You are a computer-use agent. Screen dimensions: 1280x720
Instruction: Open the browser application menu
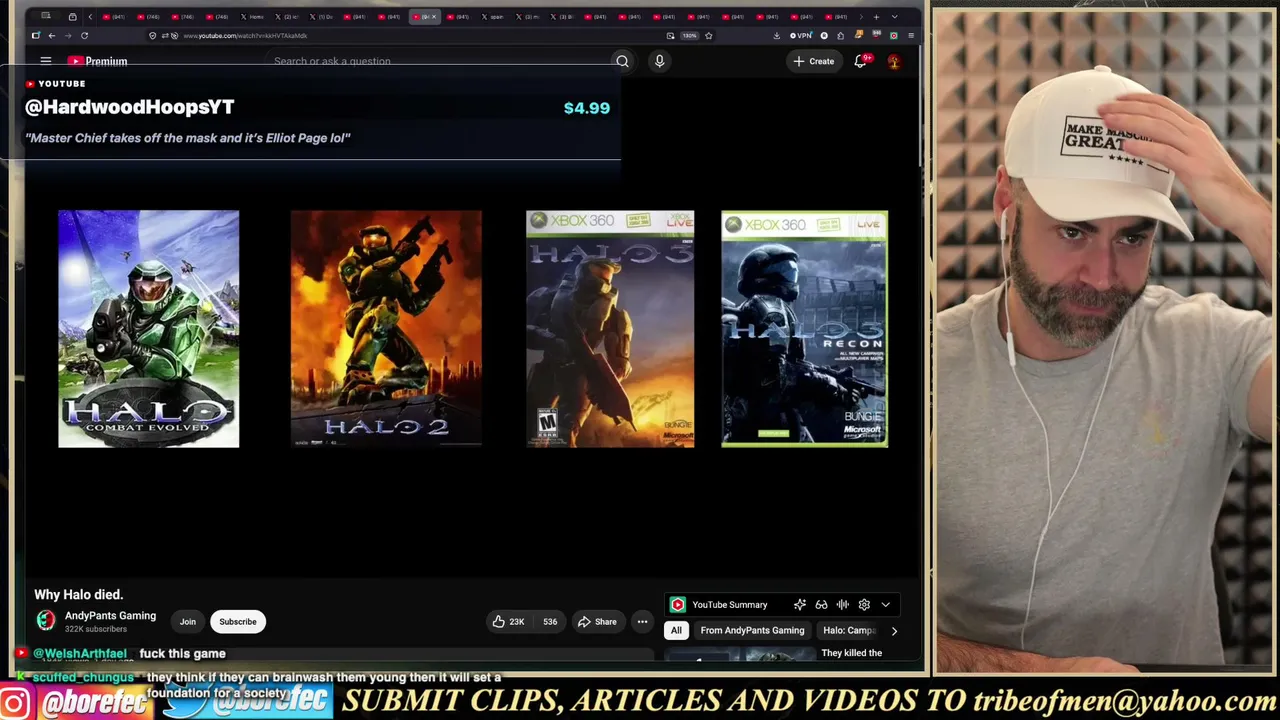[910, 36]
